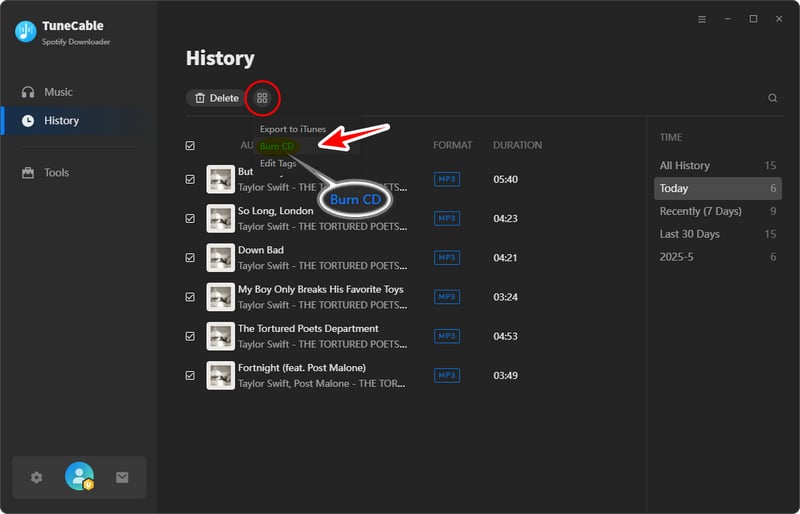Toggle the select-all checkbox in header
The width and height of the screenshot is (800, 514).
190,146
